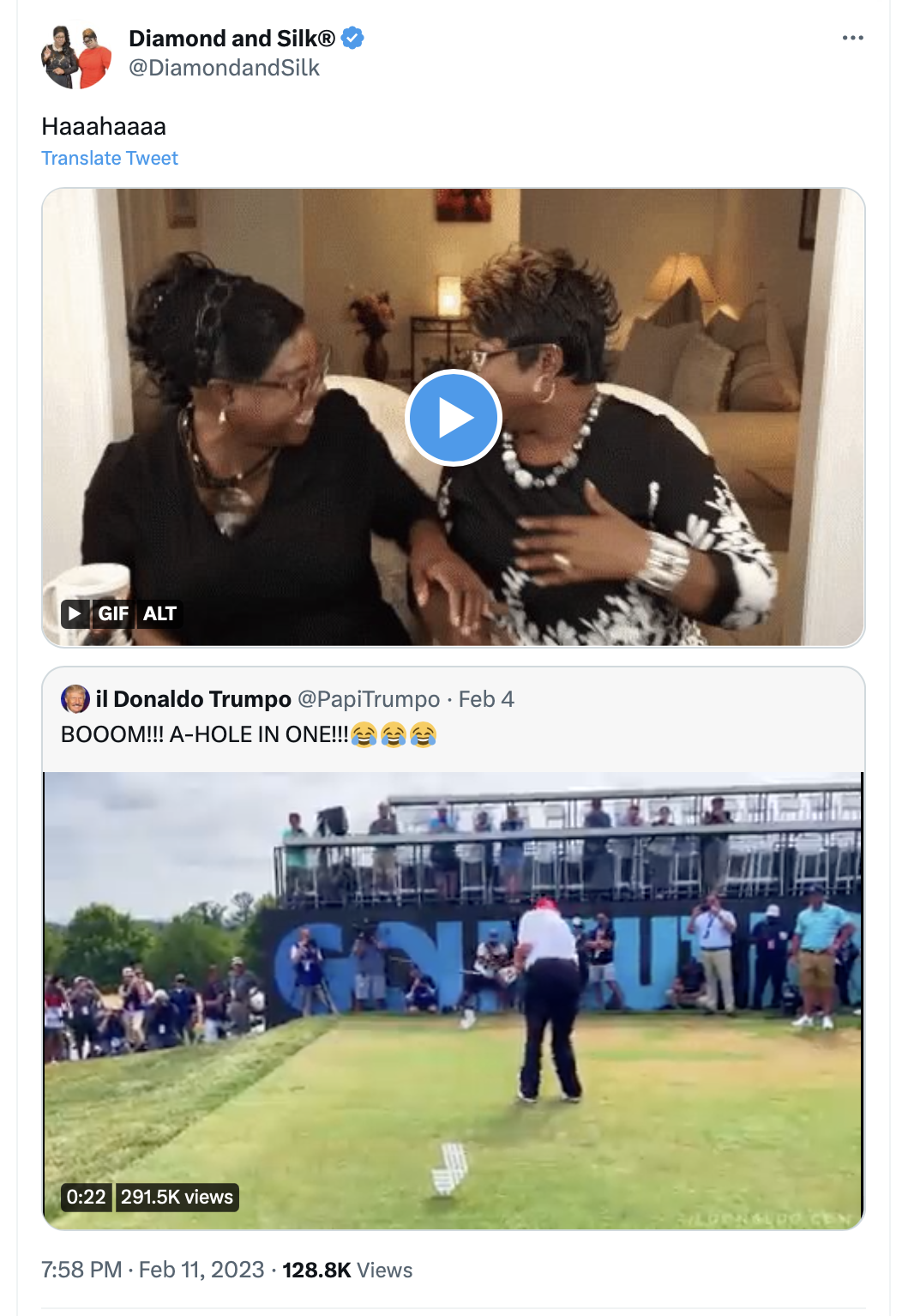Click the GIF label badge
902x1316 pixels.
(x=113, y=613)
